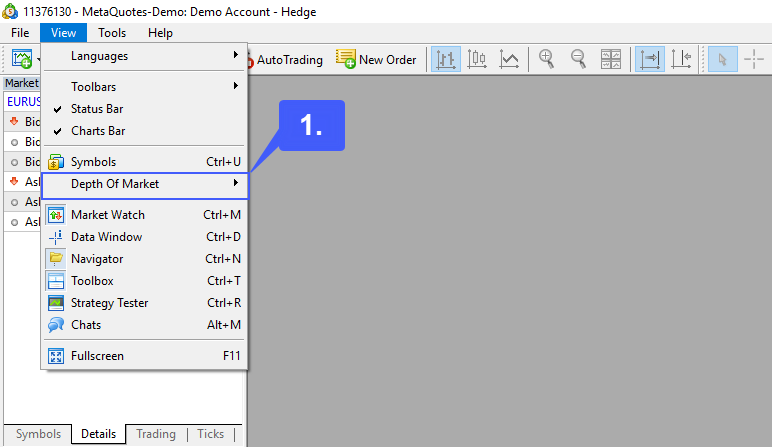Toggle the Navigator panel
The image size is (772, 447).
[145, 259]
